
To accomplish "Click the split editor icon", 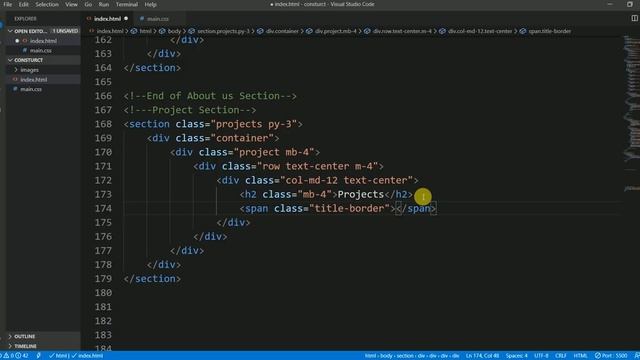I will 634,18.
